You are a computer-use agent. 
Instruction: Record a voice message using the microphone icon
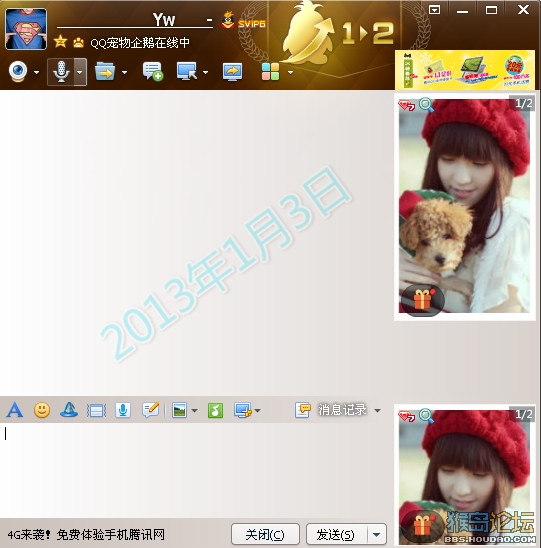coord(123,410)
